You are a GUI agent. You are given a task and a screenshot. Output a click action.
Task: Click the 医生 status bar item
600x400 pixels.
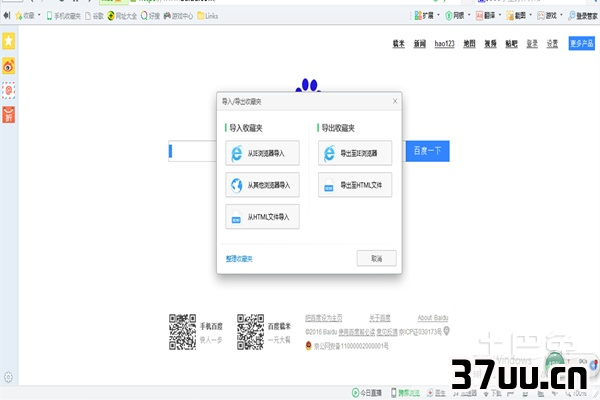(437, 393)
